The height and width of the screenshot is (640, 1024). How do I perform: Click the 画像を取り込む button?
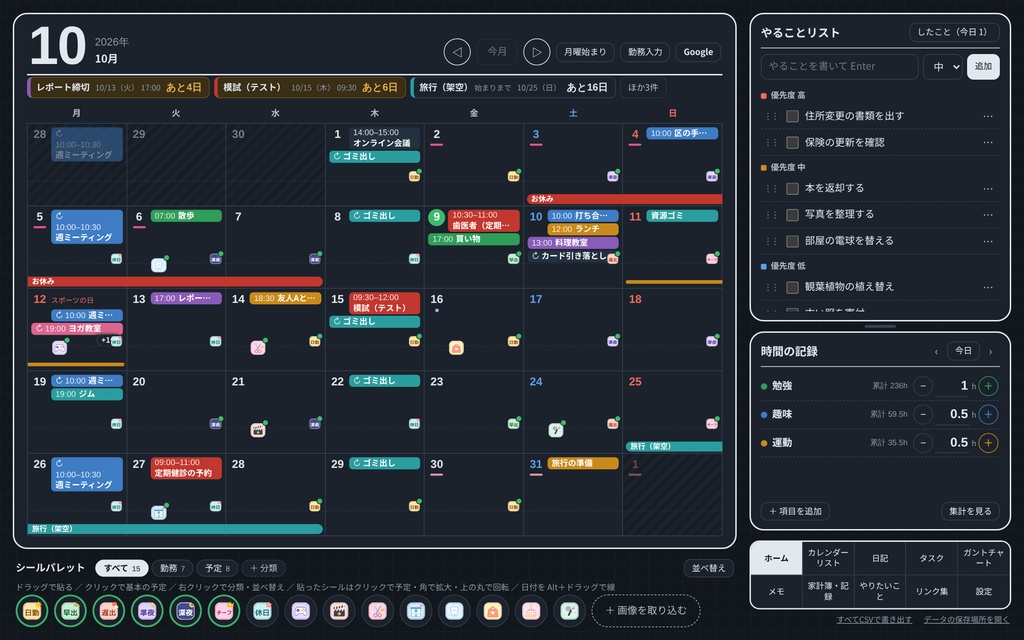pos(646,611)
